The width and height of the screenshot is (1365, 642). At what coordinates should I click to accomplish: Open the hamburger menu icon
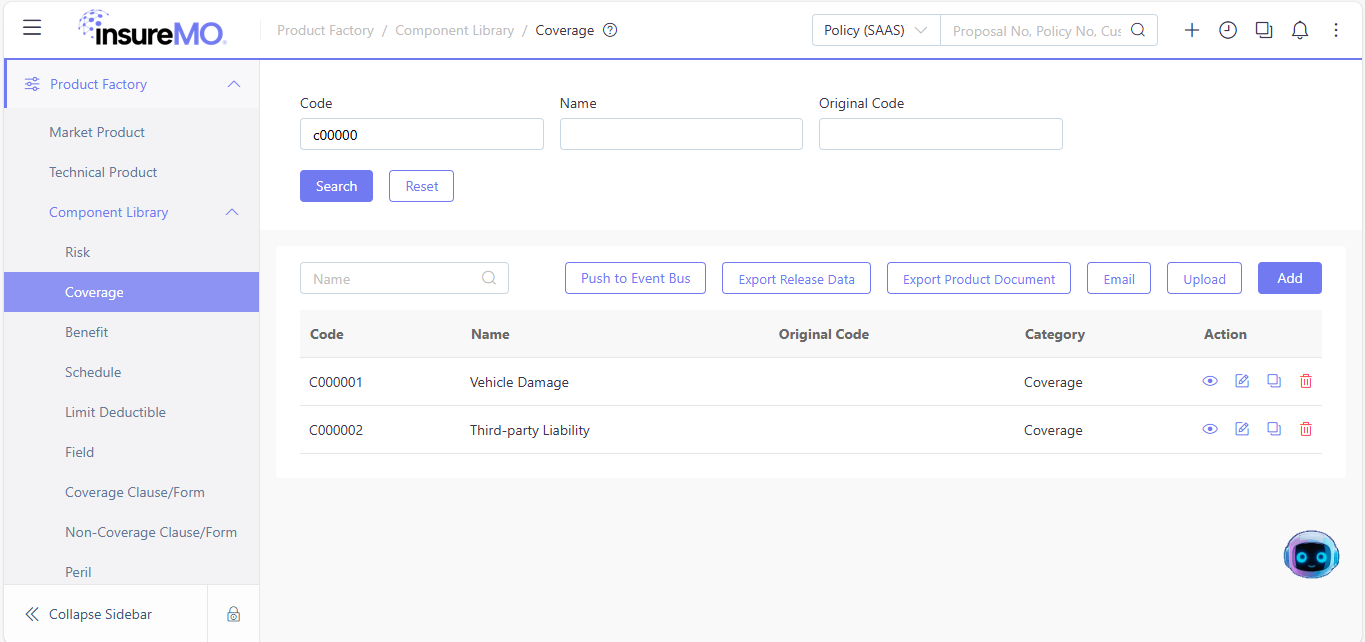32,28
